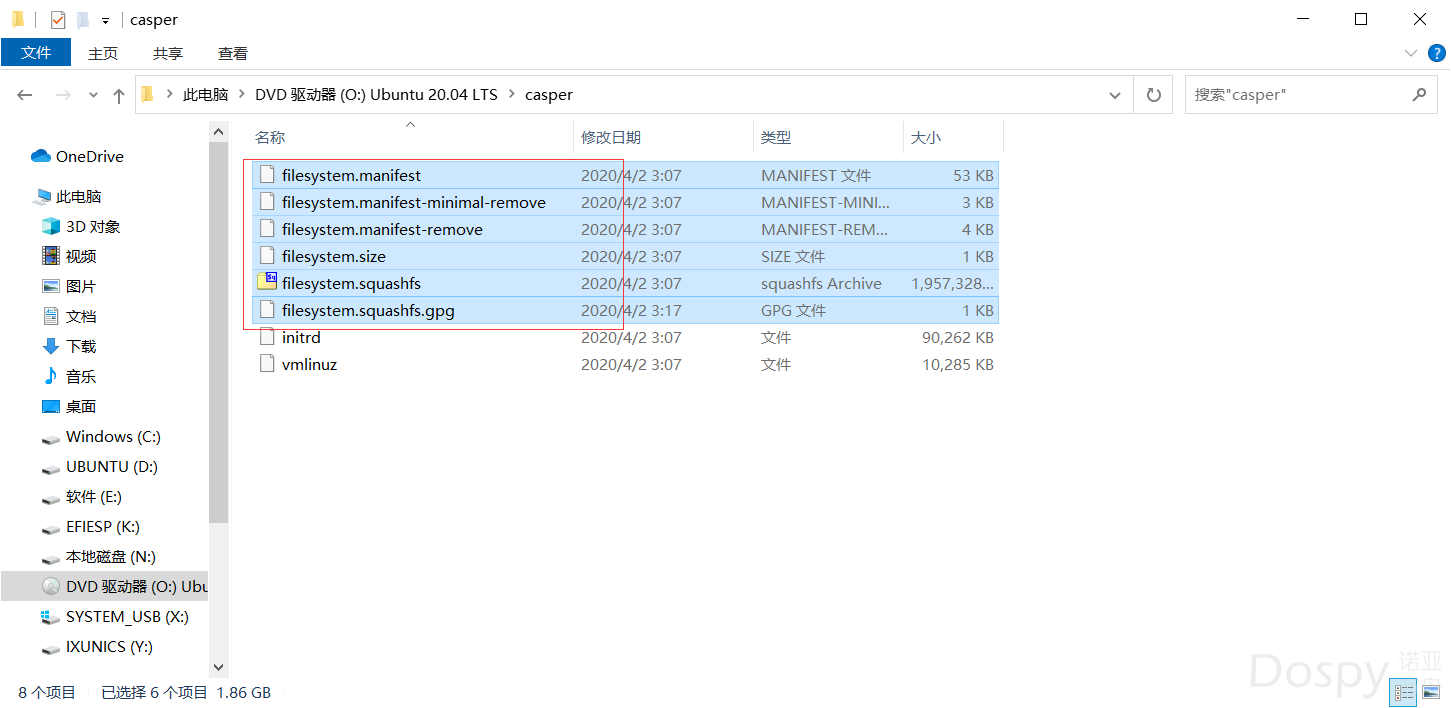Click the Properties checkmark icon in title bar
The height and width of the screenshot is (708, 1451).
58,19
